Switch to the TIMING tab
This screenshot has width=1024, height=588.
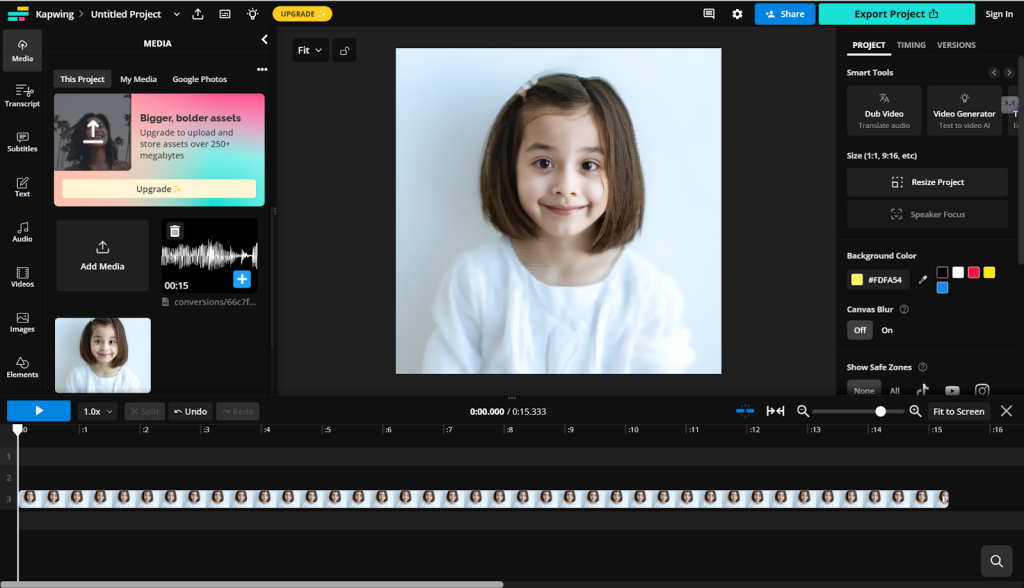pyautogui.click(x=911, y=45)
